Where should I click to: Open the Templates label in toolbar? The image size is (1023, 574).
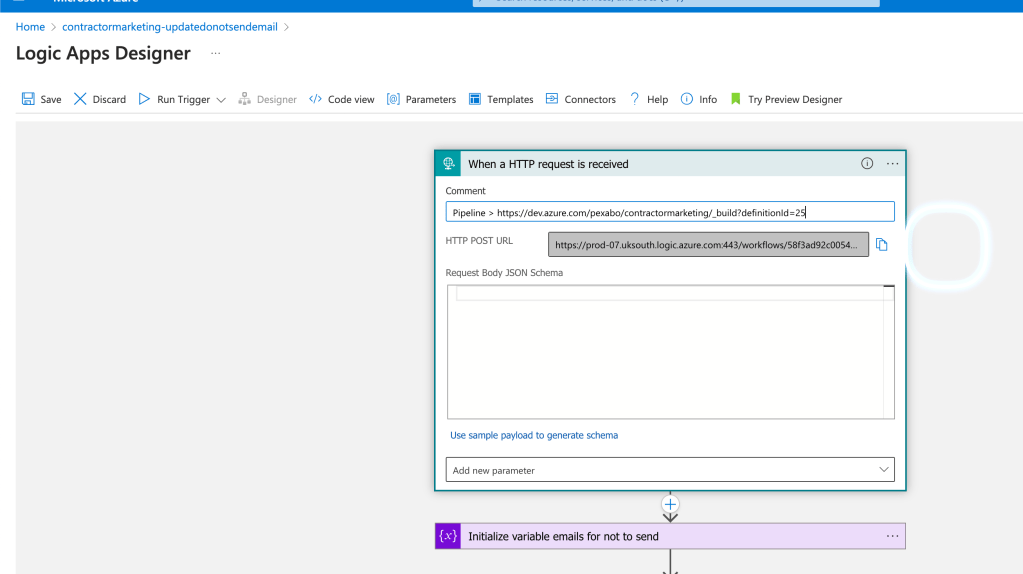pos(510,100)
